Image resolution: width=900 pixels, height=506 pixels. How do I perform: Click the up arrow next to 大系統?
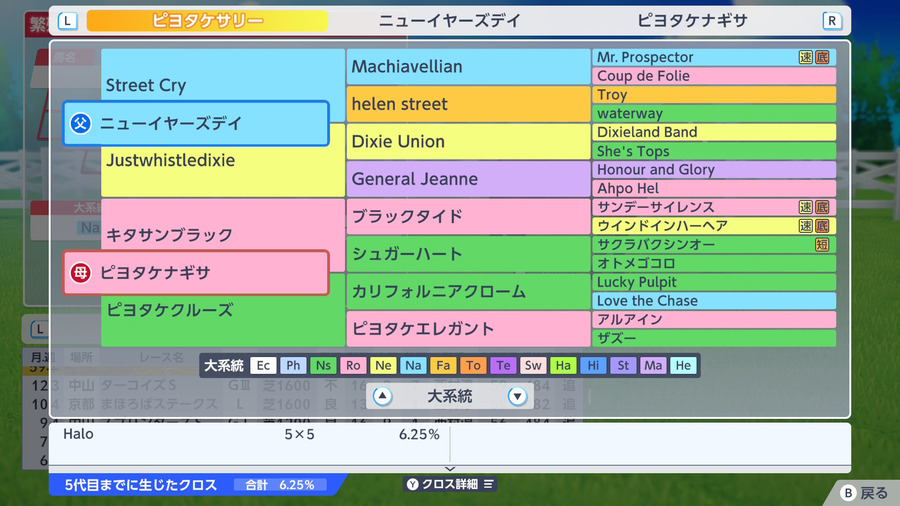point(382,396)
